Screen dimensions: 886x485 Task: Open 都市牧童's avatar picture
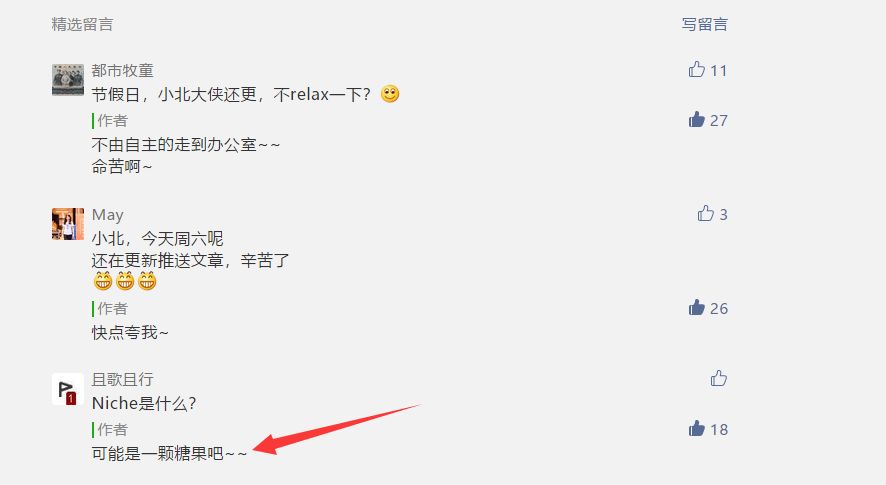point(68,80)
